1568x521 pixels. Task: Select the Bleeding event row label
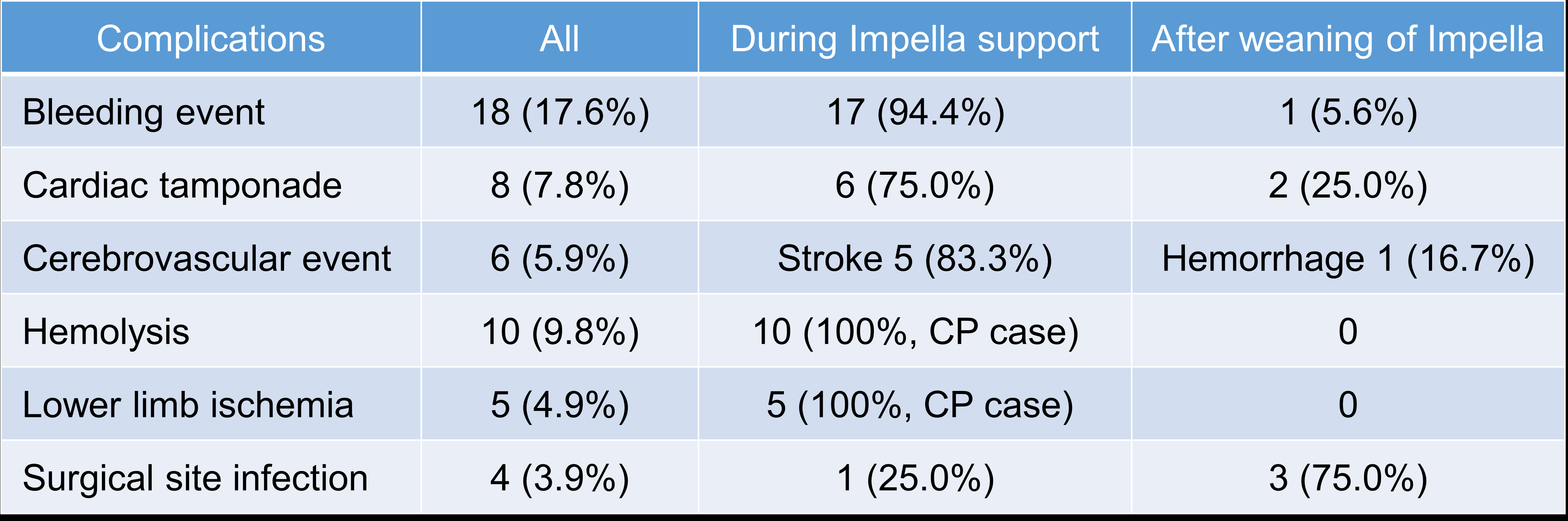(144, 112)
